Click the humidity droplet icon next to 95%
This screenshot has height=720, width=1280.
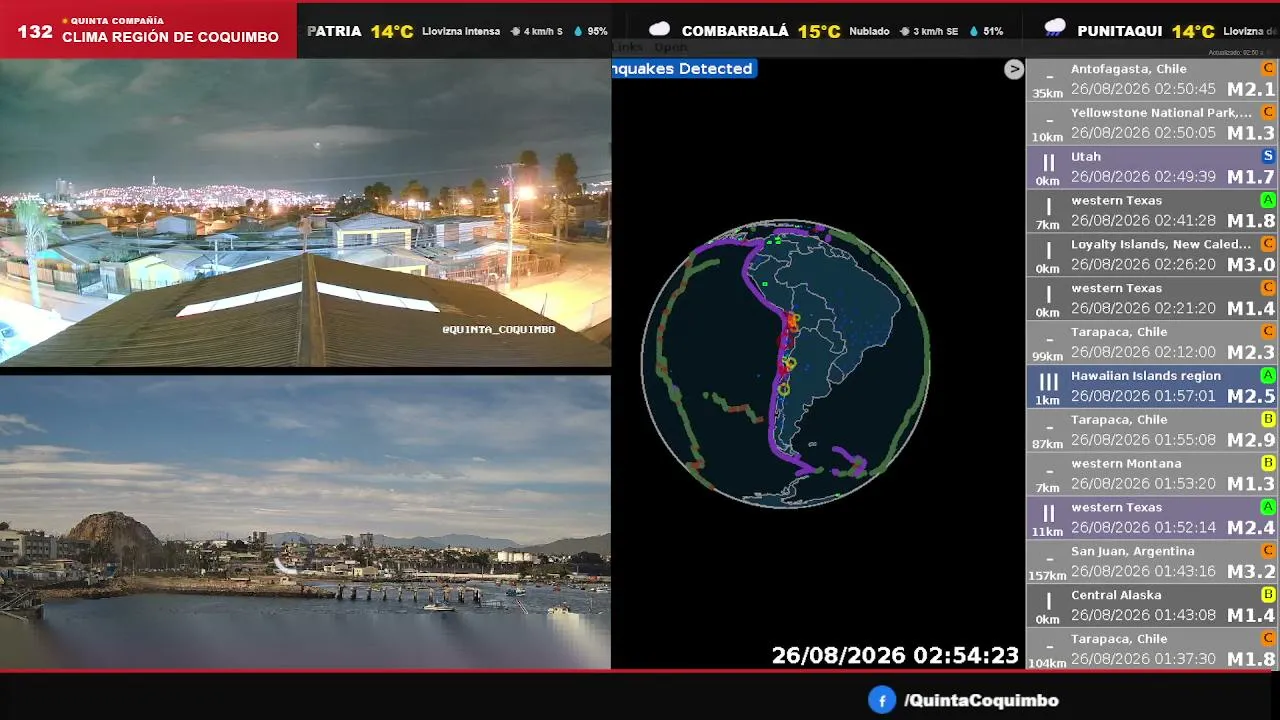tap(578, 32)
